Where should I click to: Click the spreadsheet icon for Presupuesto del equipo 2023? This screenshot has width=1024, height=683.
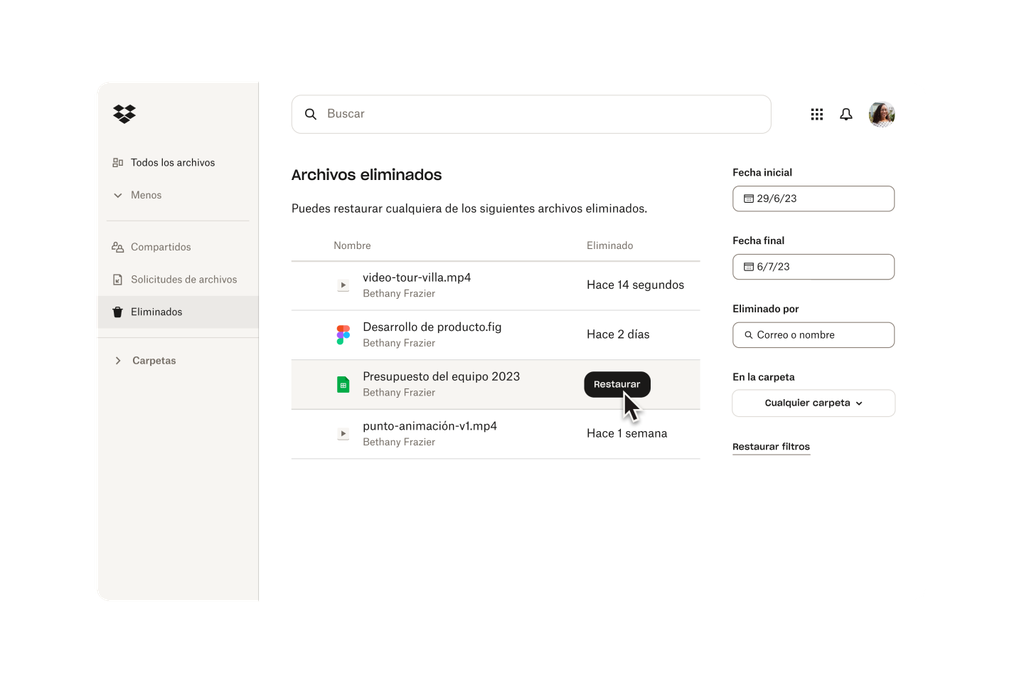click(342, 383)
